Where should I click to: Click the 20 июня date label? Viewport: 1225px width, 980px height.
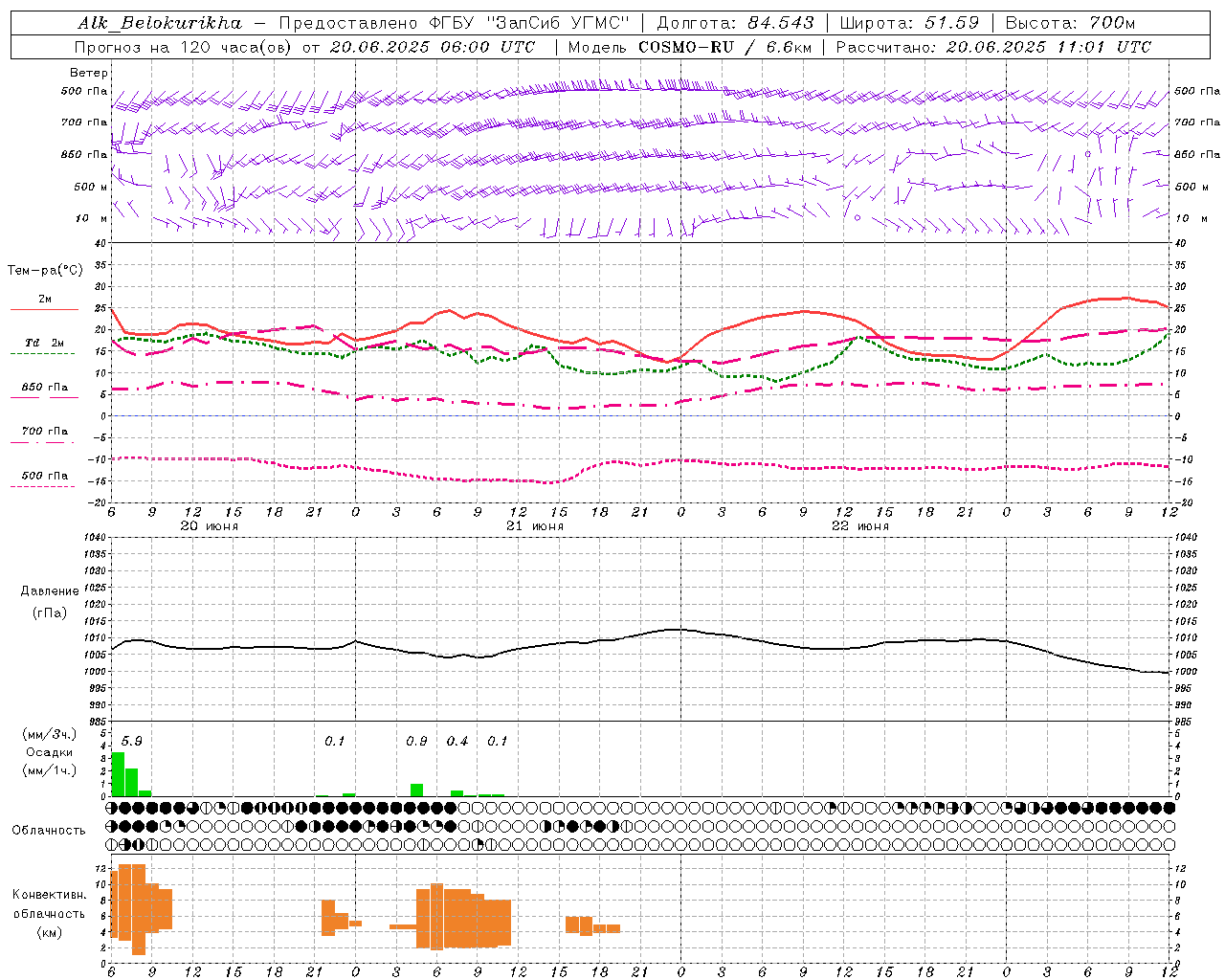pyautogui.click(x=210, y=526)
